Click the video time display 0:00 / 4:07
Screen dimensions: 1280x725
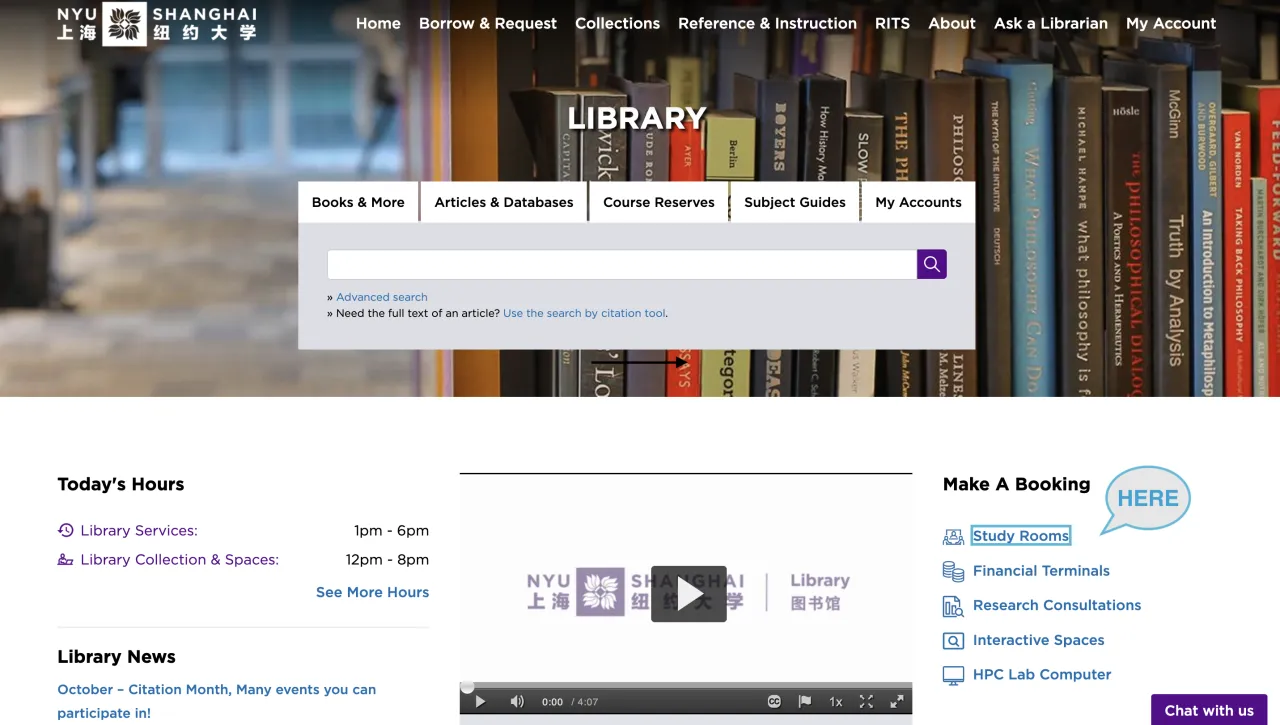click(x=570, y=702)
